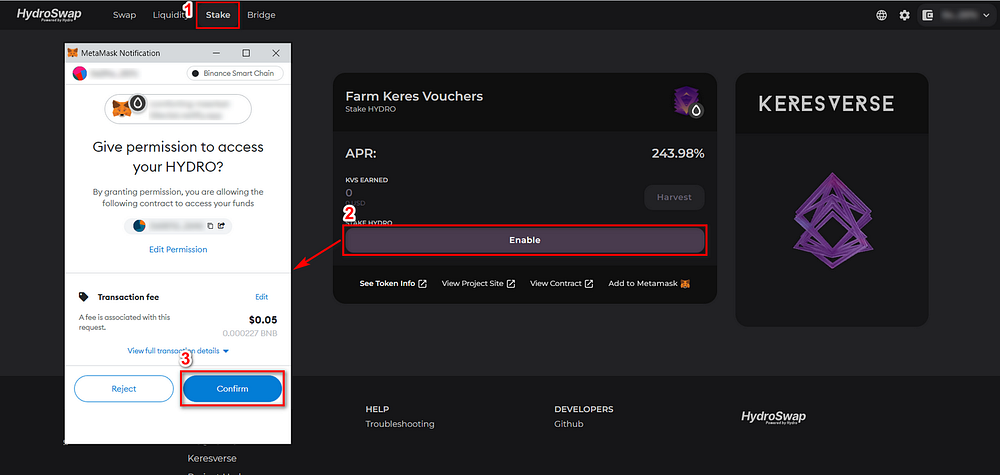This screenshot has width=1000, height=475.
Task: Open the language globe icon in header
Action: (881, 15)
